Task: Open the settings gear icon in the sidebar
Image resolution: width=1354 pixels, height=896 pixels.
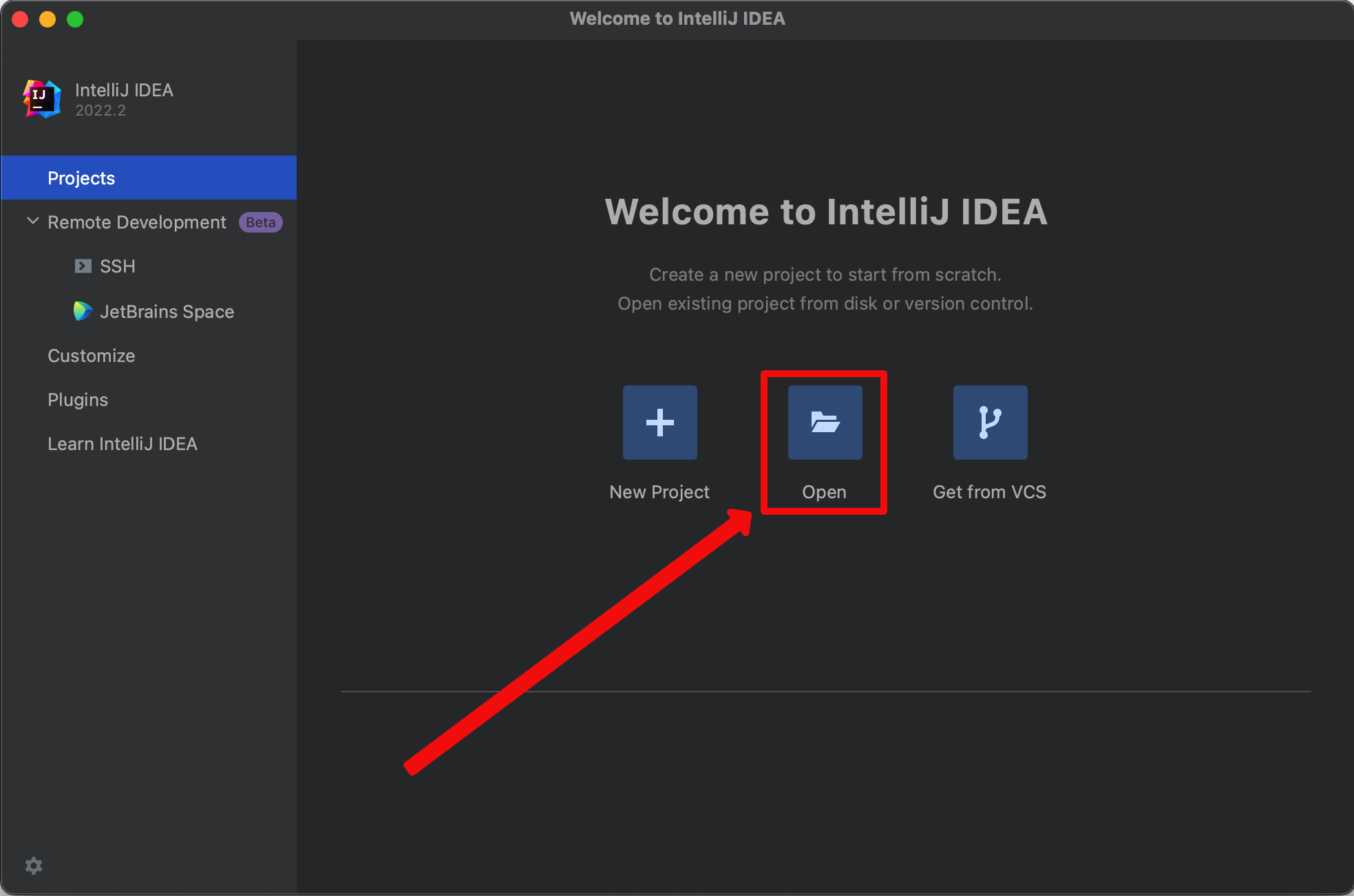Action: [34, 865]
